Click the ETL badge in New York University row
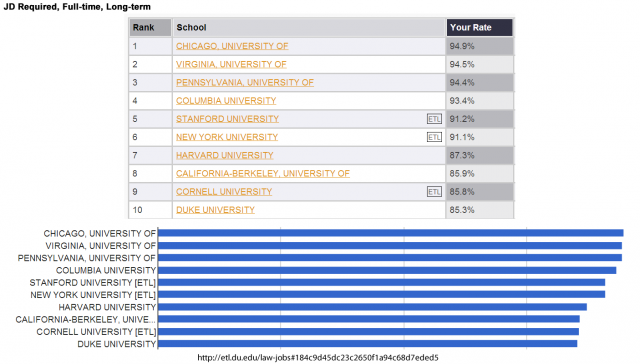640x364 pixels. [x=434, y=137]
